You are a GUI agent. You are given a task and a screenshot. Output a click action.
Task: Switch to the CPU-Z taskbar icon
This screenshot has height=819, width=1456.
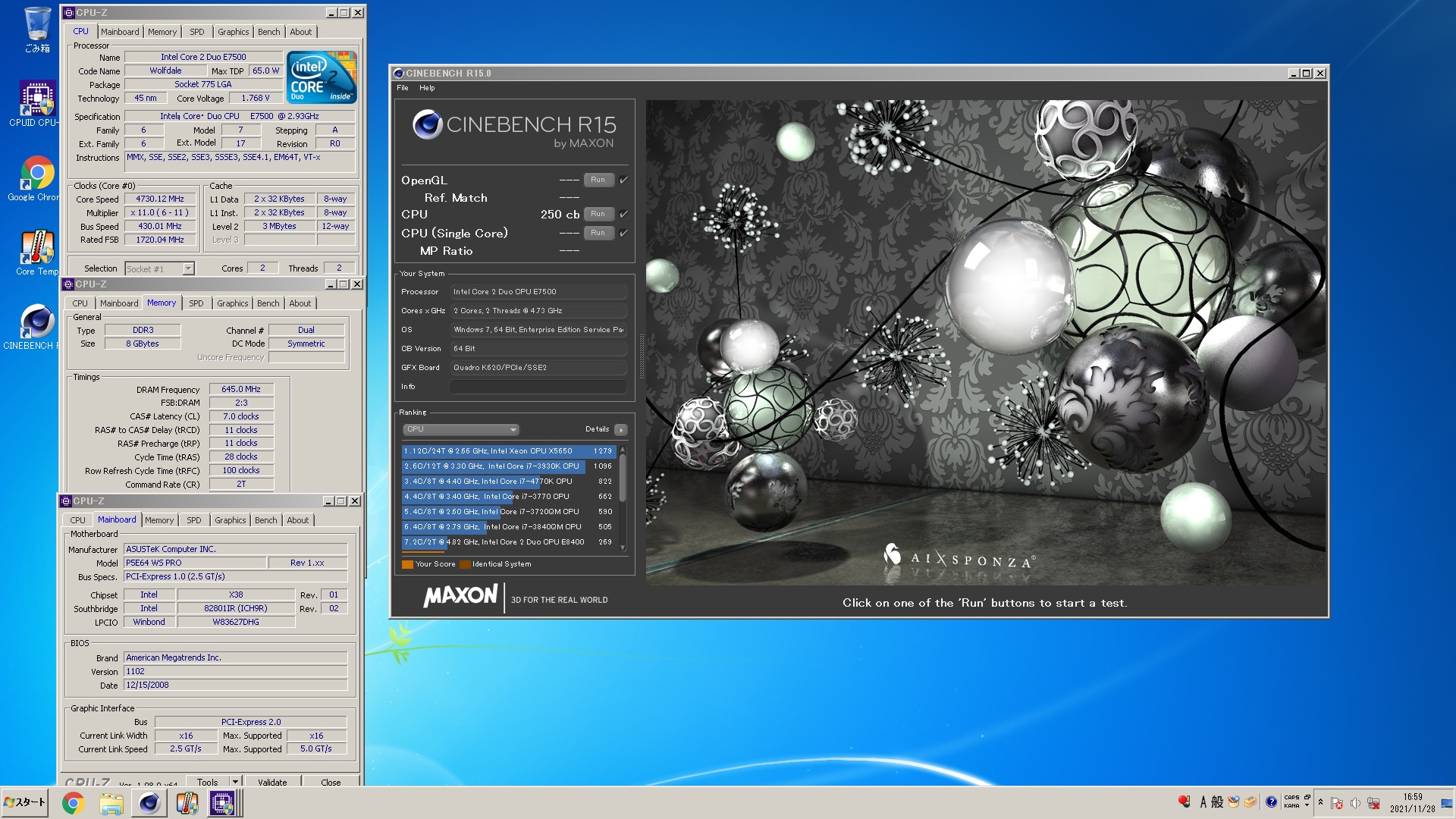[x=223, y=803]
